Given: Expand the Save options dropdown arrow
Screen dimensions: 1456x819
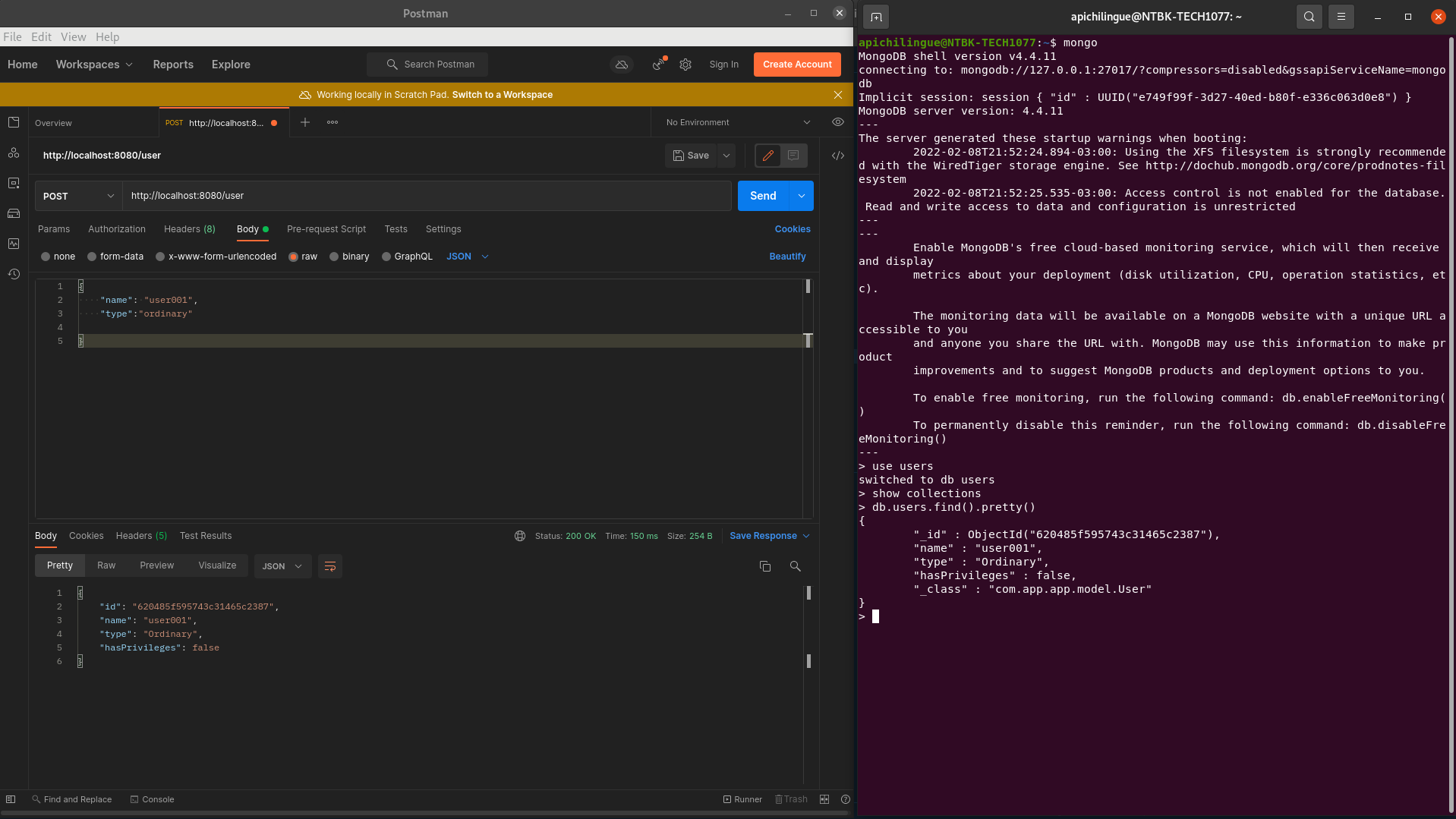Looking at the screenshot, I should (726, 156).
